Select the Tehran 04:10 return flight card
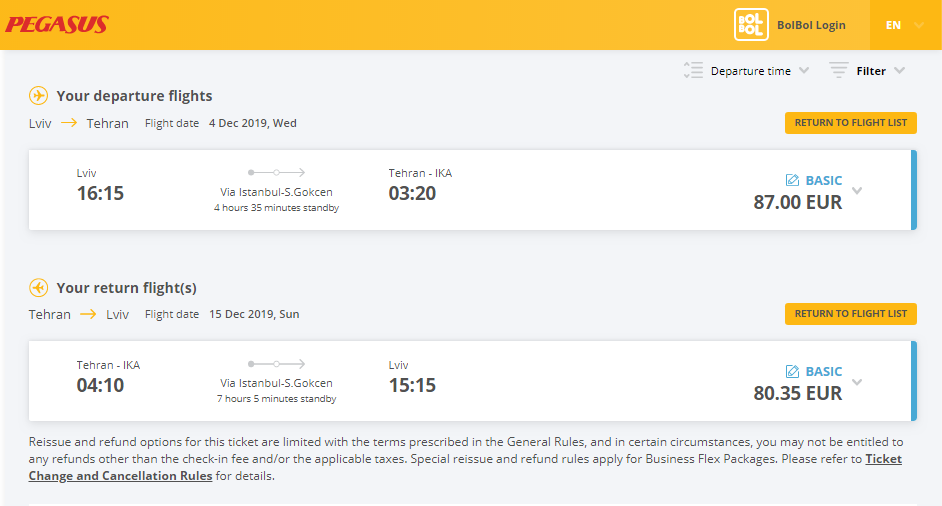942x506 pixels. [x=472, y=381]
